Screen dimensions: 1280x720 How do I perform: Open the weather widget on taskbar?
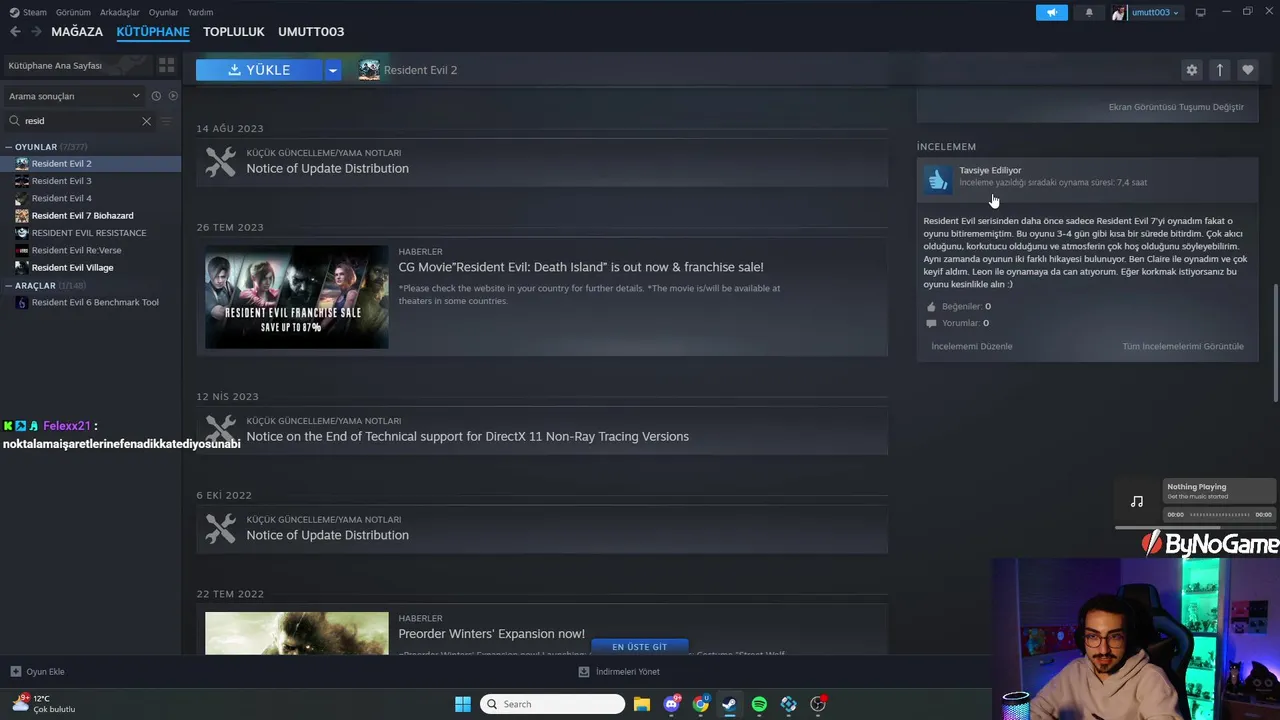click(x=43, y=704)
